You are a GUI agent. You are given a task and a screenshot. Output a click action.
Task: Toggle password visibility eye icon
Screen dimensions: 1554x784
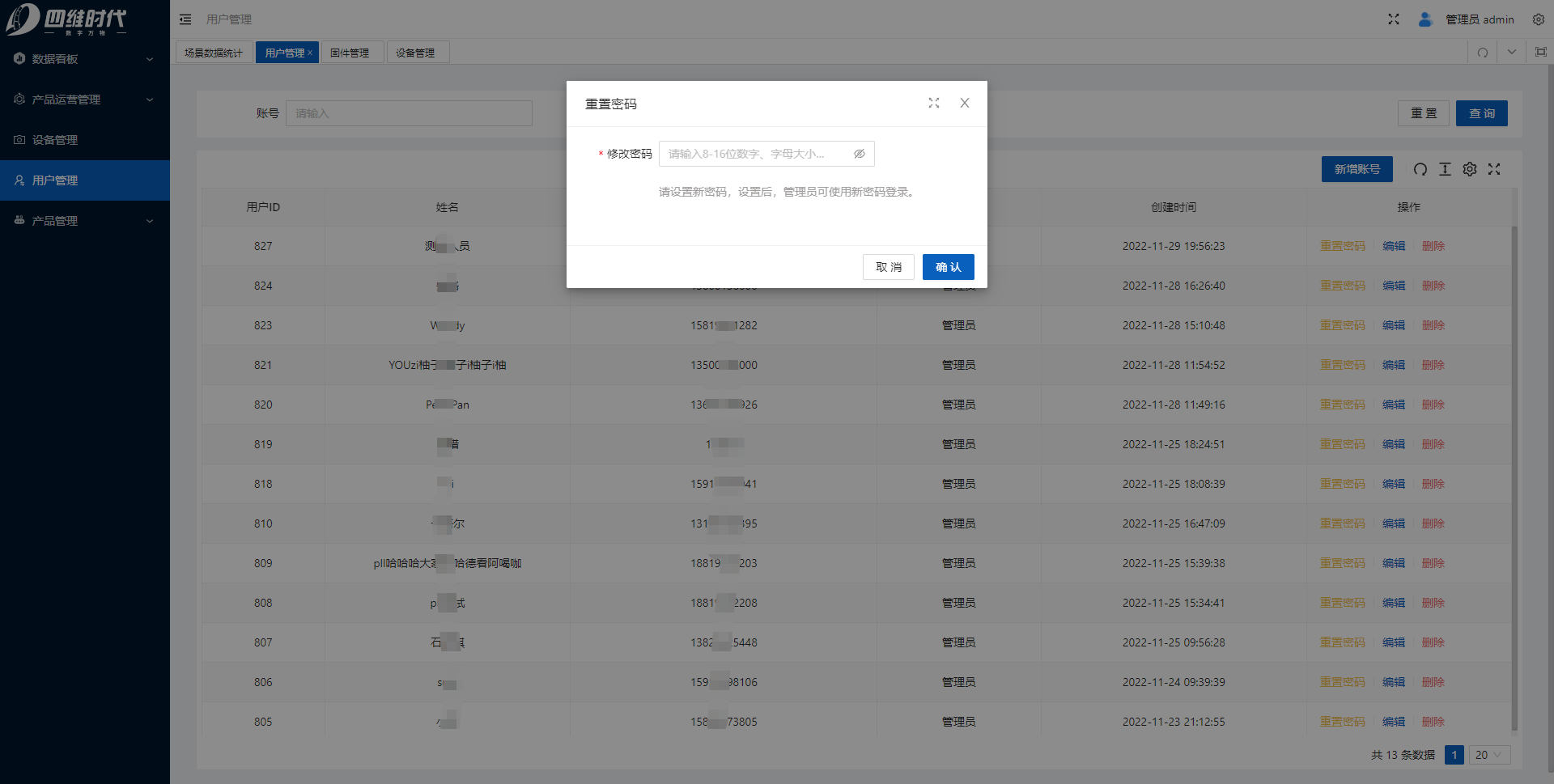click(859, 154)
